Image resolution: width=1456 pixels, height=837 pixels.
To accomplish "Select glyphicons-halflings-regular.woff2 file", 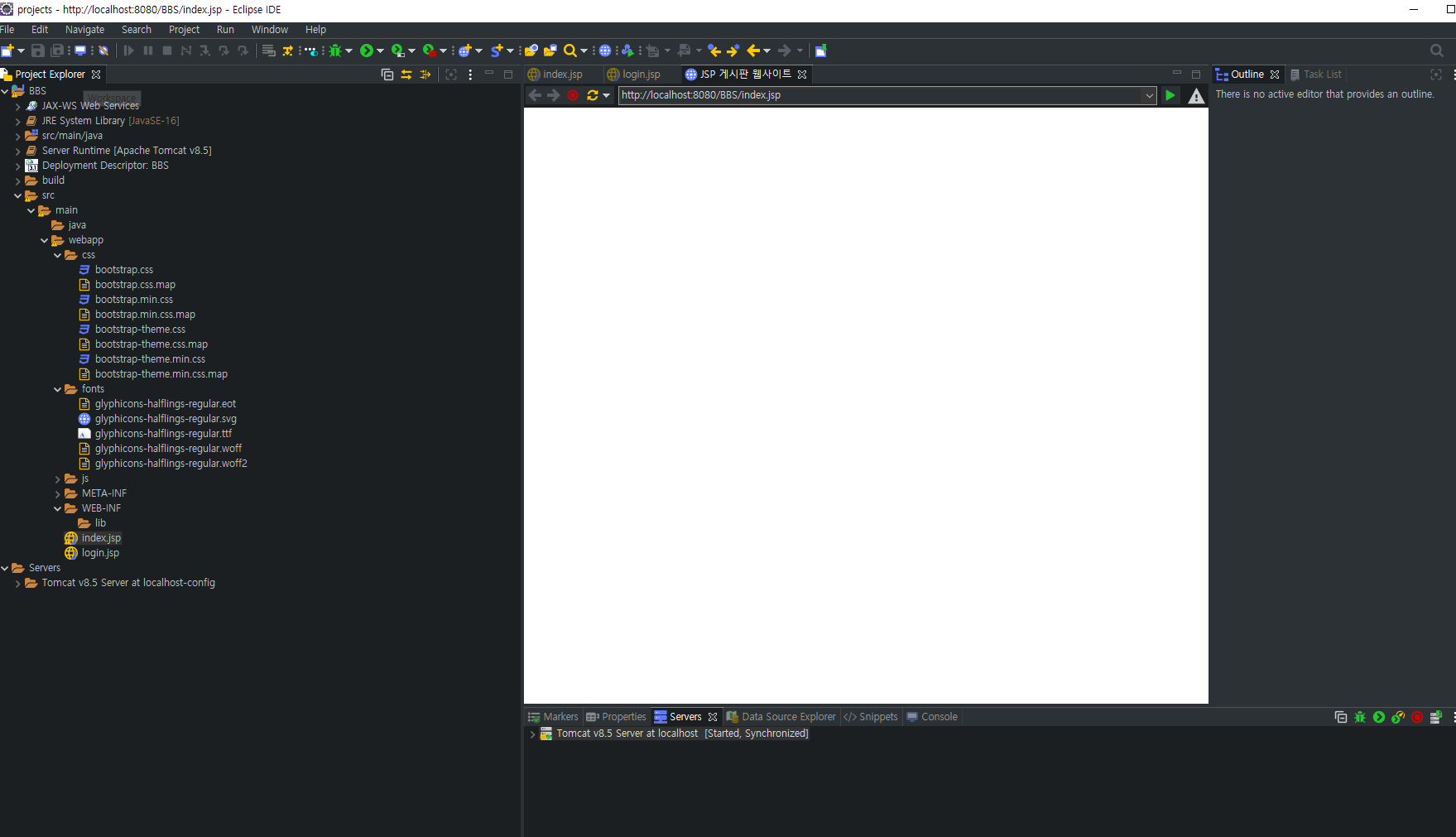I will [x=171, y=464].
